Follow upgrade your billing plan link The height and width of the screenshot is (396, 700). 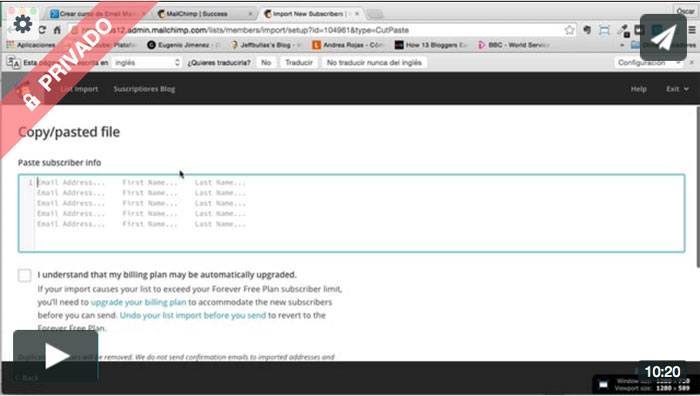coord(138,302)
